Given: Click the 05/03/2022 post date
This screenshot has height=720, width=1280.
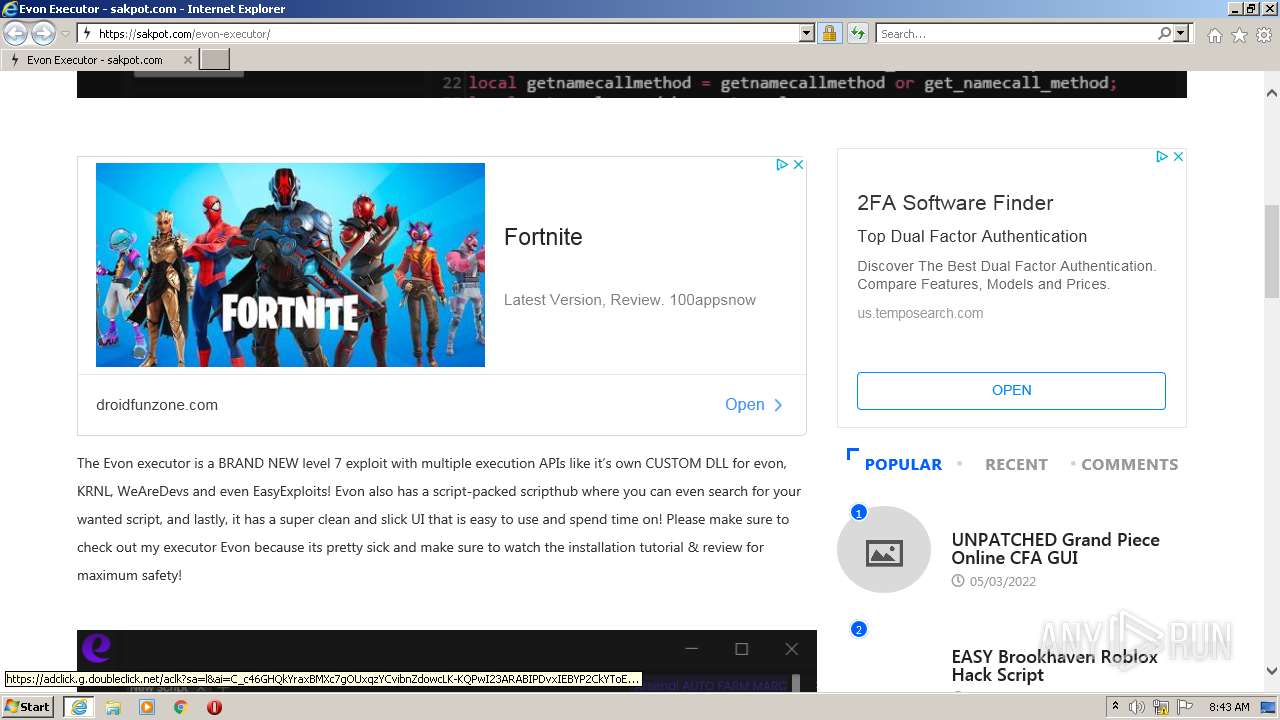Looking at the screenshot, I should 1002,581.
